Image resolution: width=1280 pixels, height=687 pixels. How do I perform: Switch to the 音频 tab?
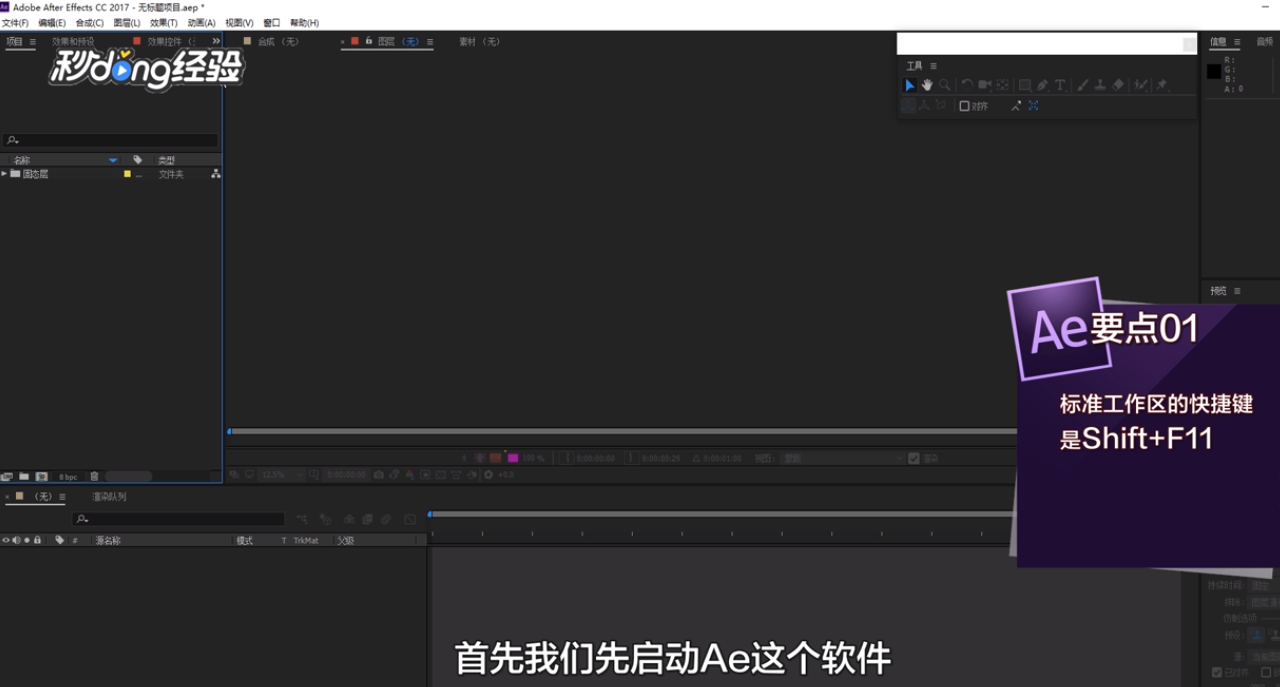pos(1265,42)
